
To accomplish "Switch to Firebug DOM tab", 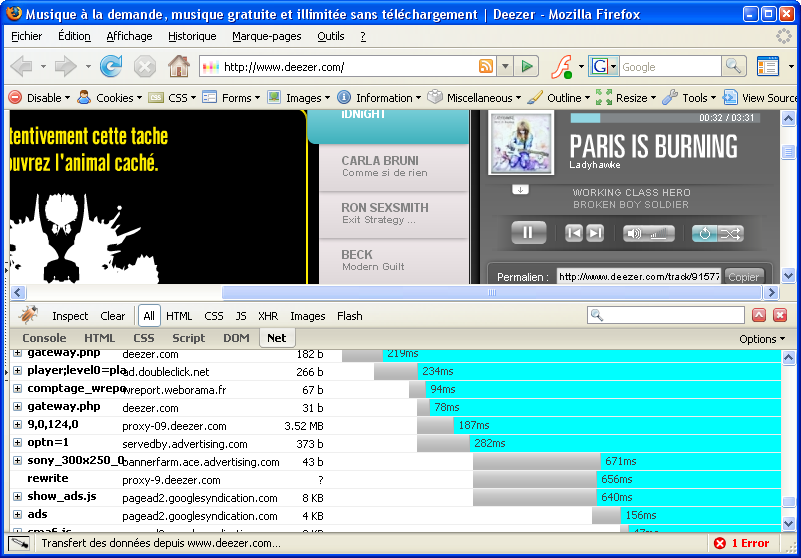I will (x=236, y=338).
